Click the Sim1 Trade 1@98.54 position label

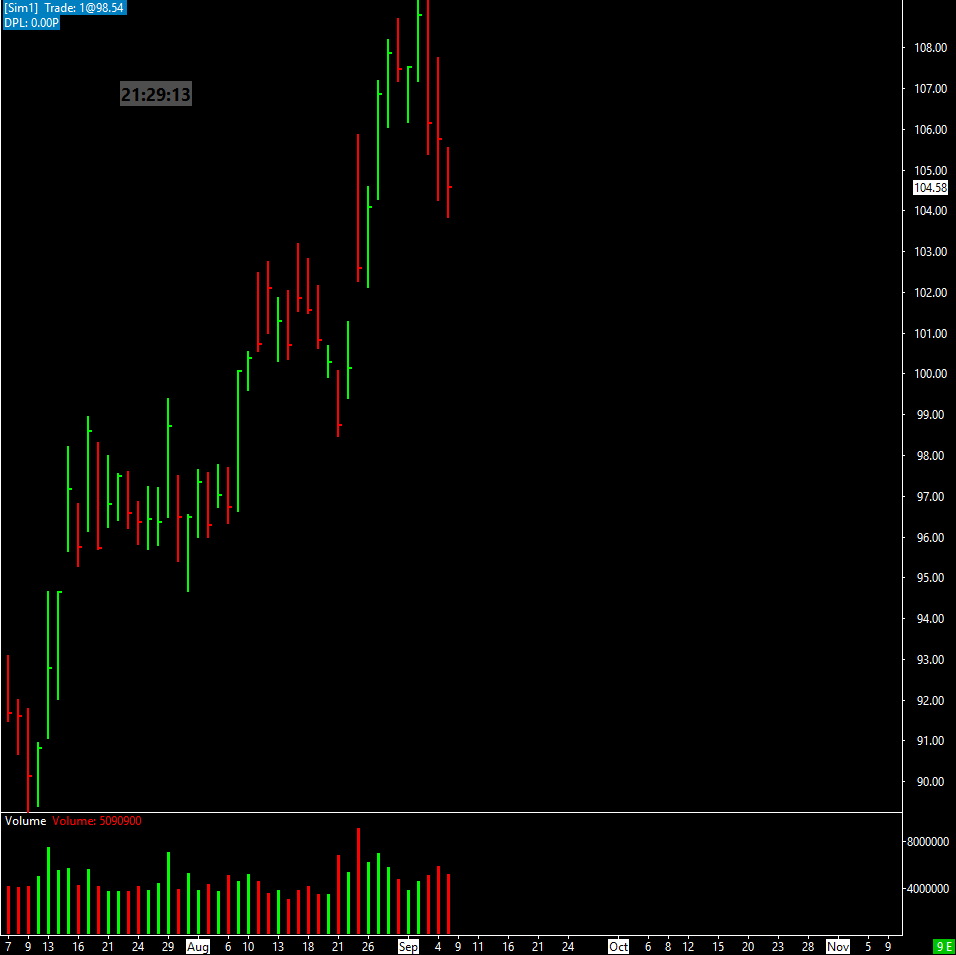coord(64,8)
